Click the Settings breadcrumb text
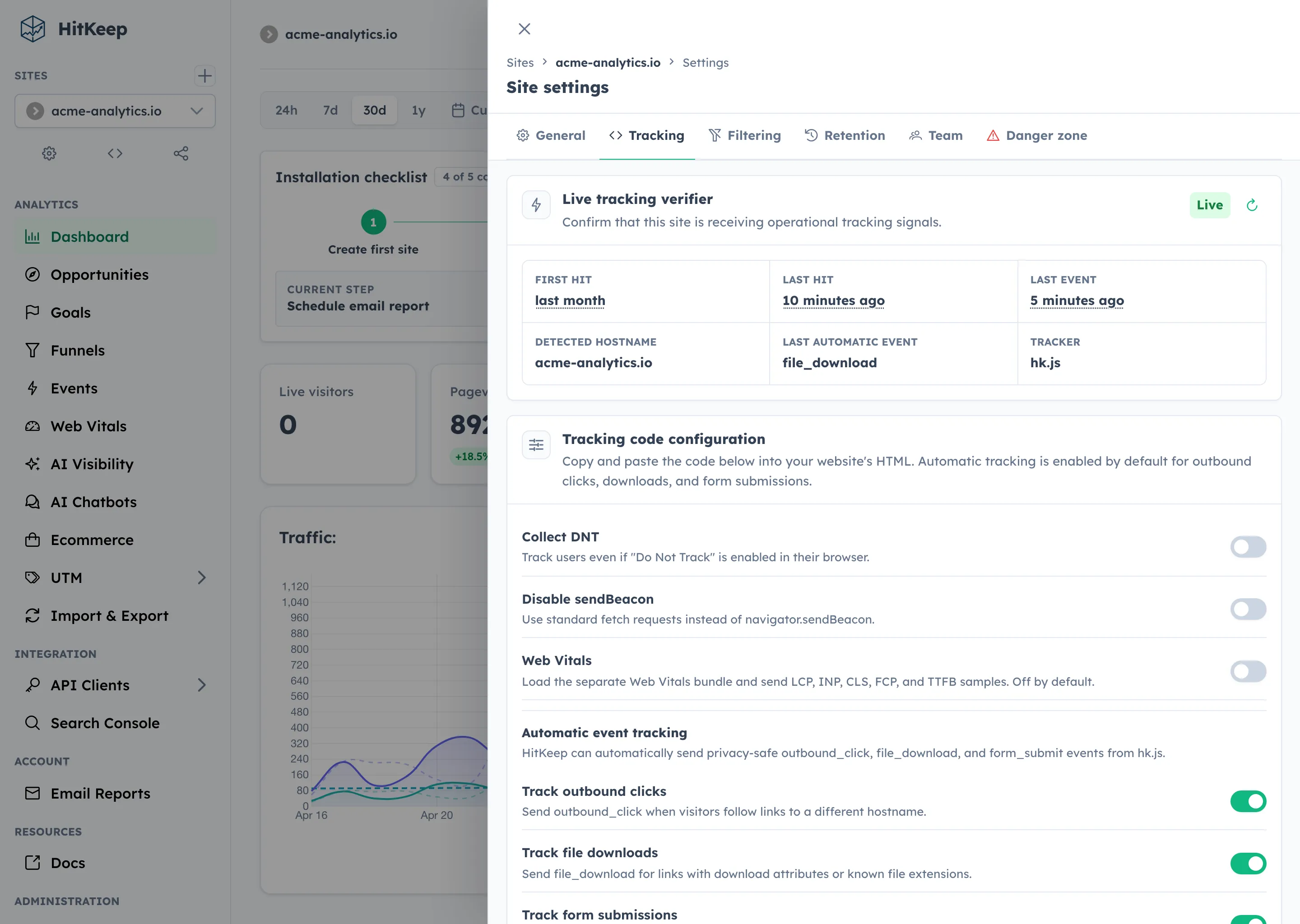 705,63
